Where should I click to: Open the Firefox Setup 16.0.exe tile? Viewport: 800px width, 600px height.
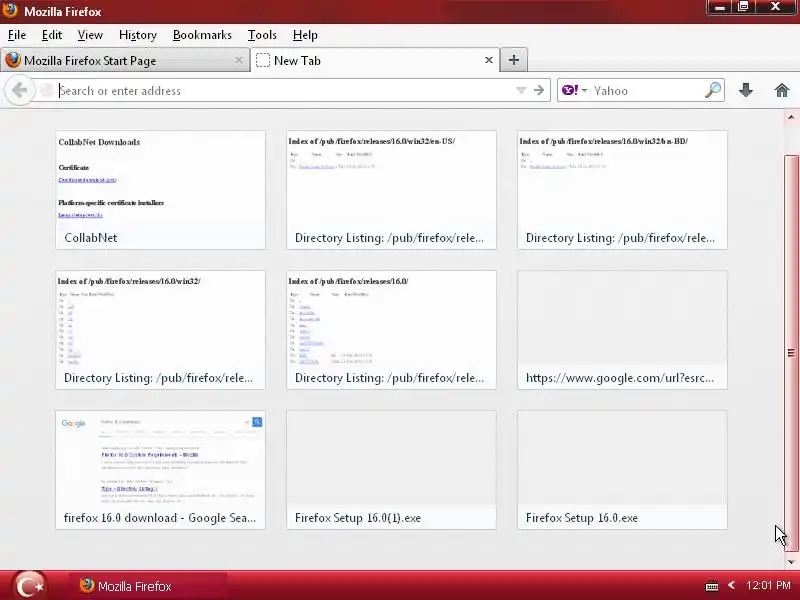point(622,470)
